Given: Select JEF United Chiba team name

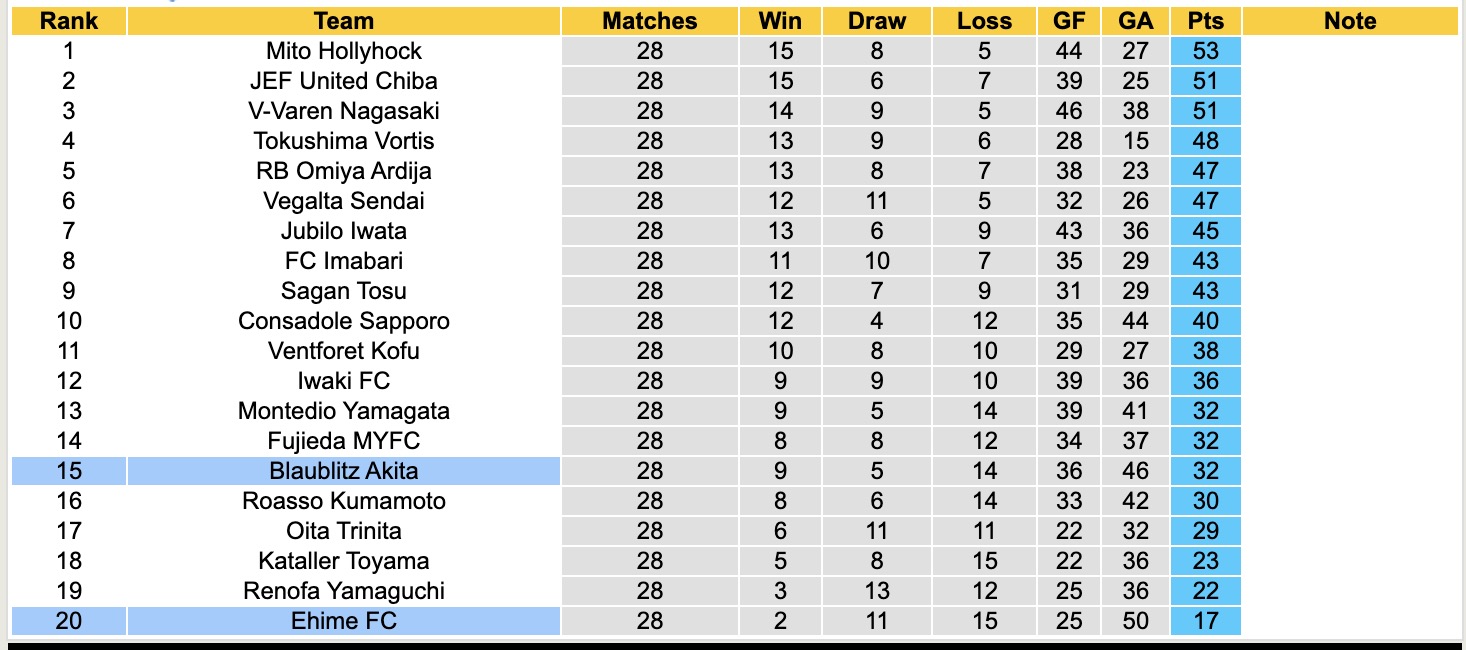Looking at the screenshot, I should click(343, 81).
